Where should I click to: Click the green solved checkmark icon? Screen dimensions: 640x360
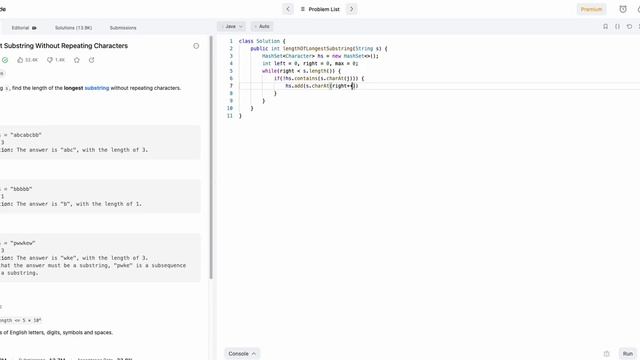click(x=5, y=60)
